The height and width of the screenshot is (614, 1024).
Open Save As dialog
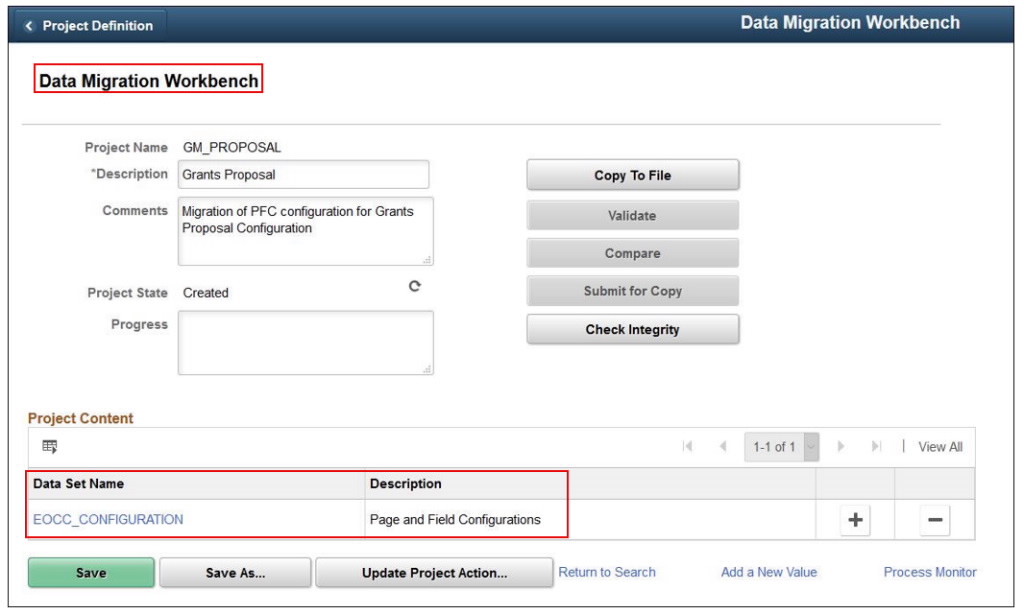[235, 572]
